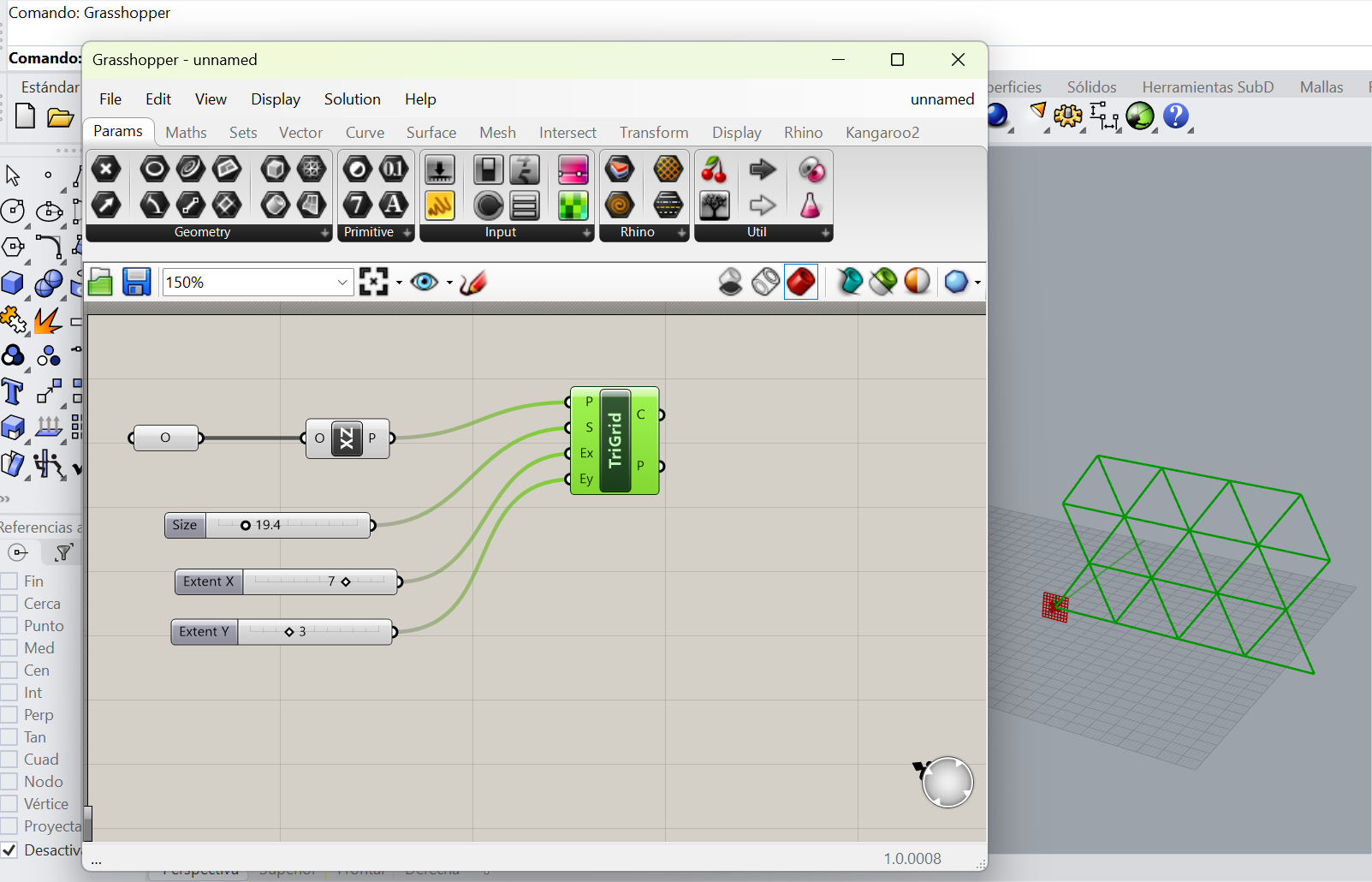Screen dimensions: 1372x882
Task: Open the preview eye dropdown arrow
Action: (x=449, y=283)
